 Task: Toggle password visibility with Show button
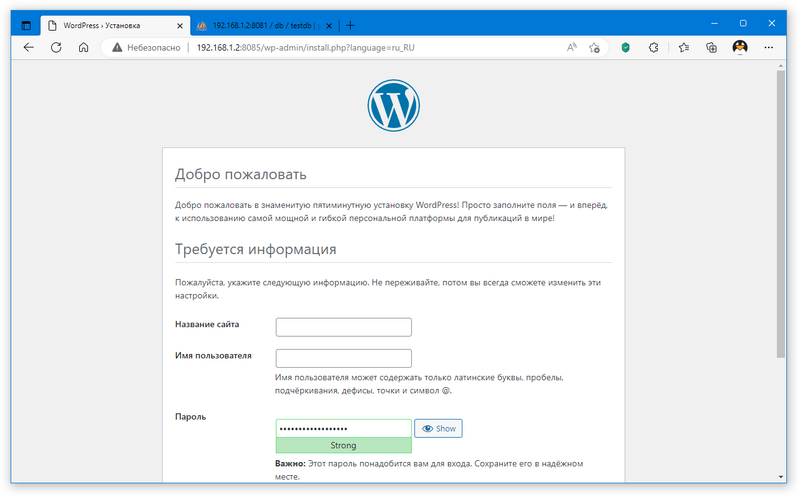438,428
